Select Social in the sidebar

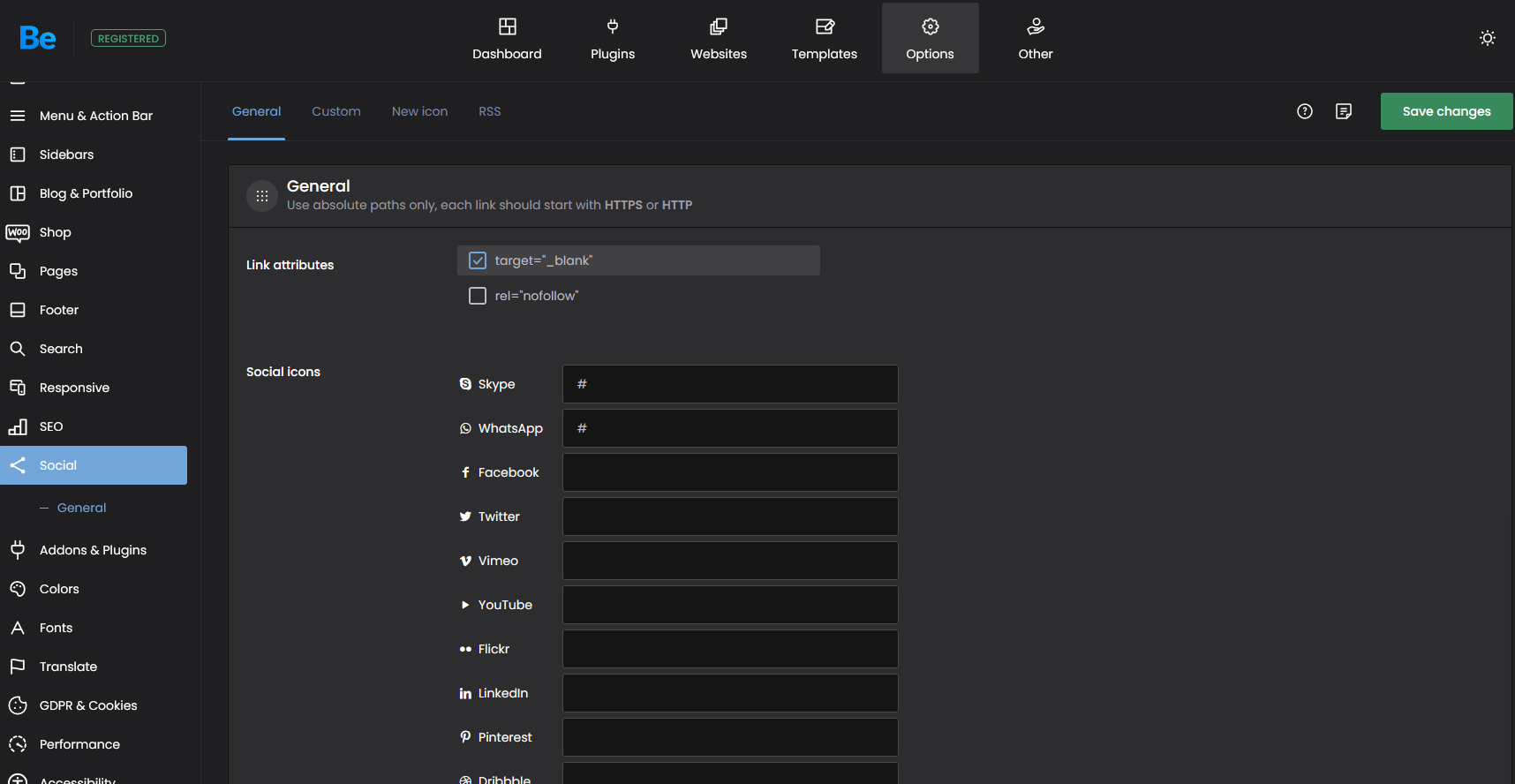[x=94, y=465]
